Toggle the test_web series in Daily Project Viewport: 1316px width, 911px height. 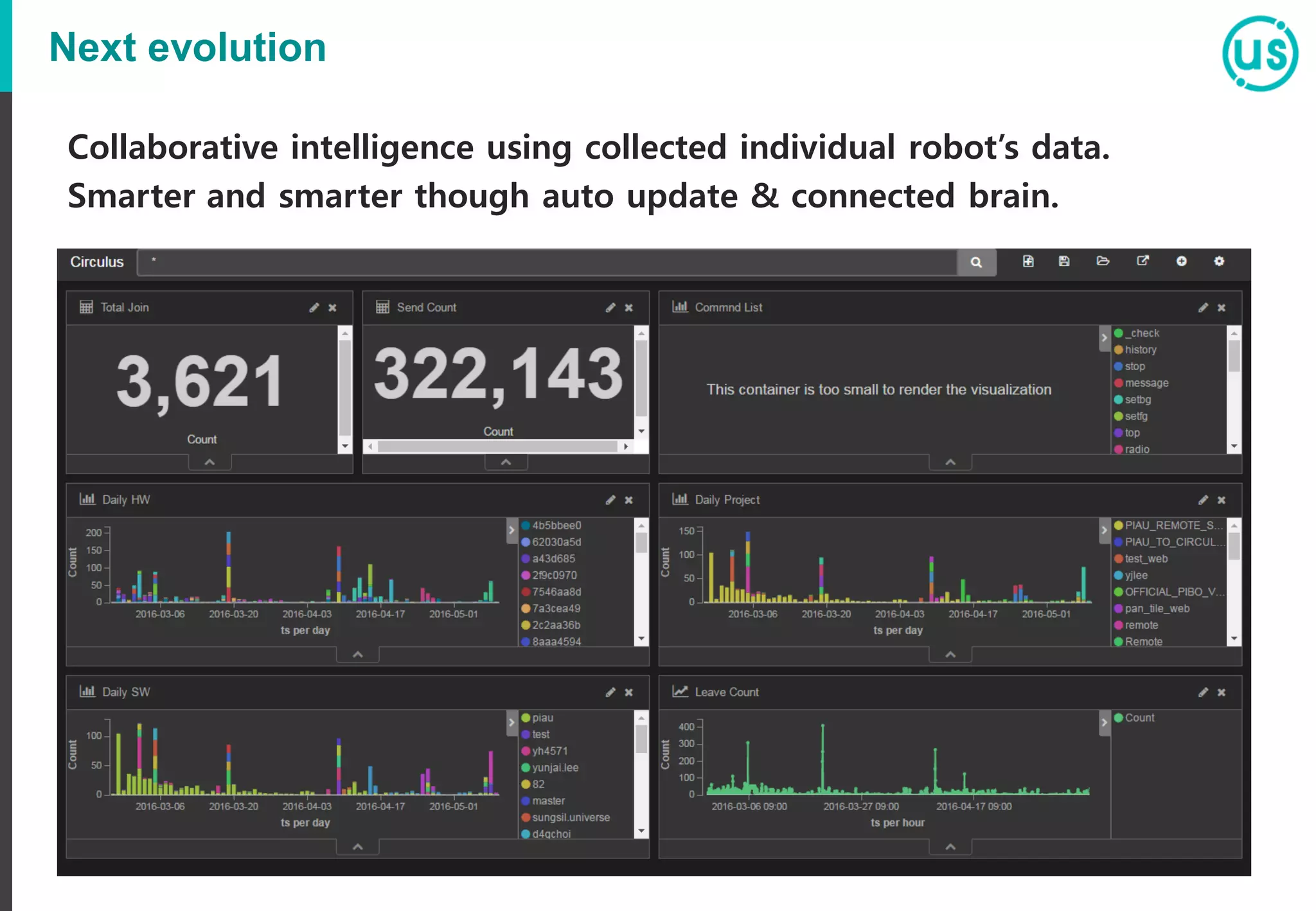[1146, 558]
